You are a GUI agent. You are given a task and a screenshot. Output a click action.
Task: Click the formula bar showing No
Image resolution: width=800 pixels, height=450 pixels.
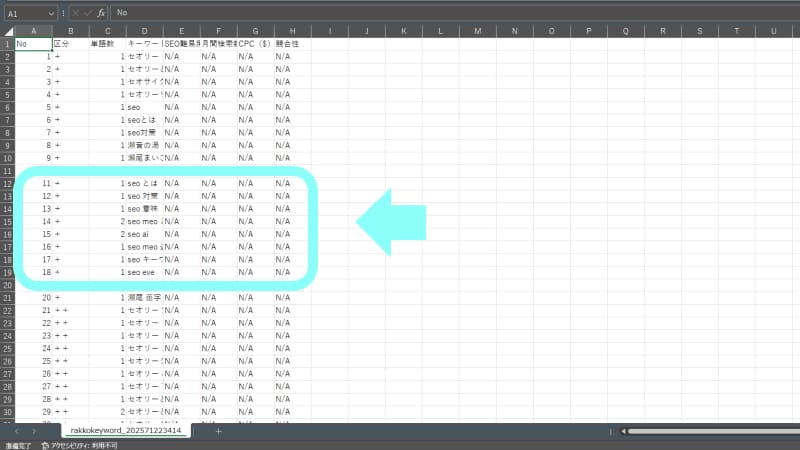(454, 13)
